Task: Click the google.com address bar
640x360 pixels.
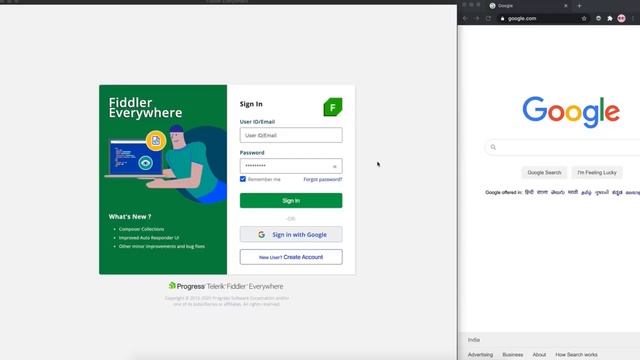Action: pyautogui.click(x=543, y=18)
